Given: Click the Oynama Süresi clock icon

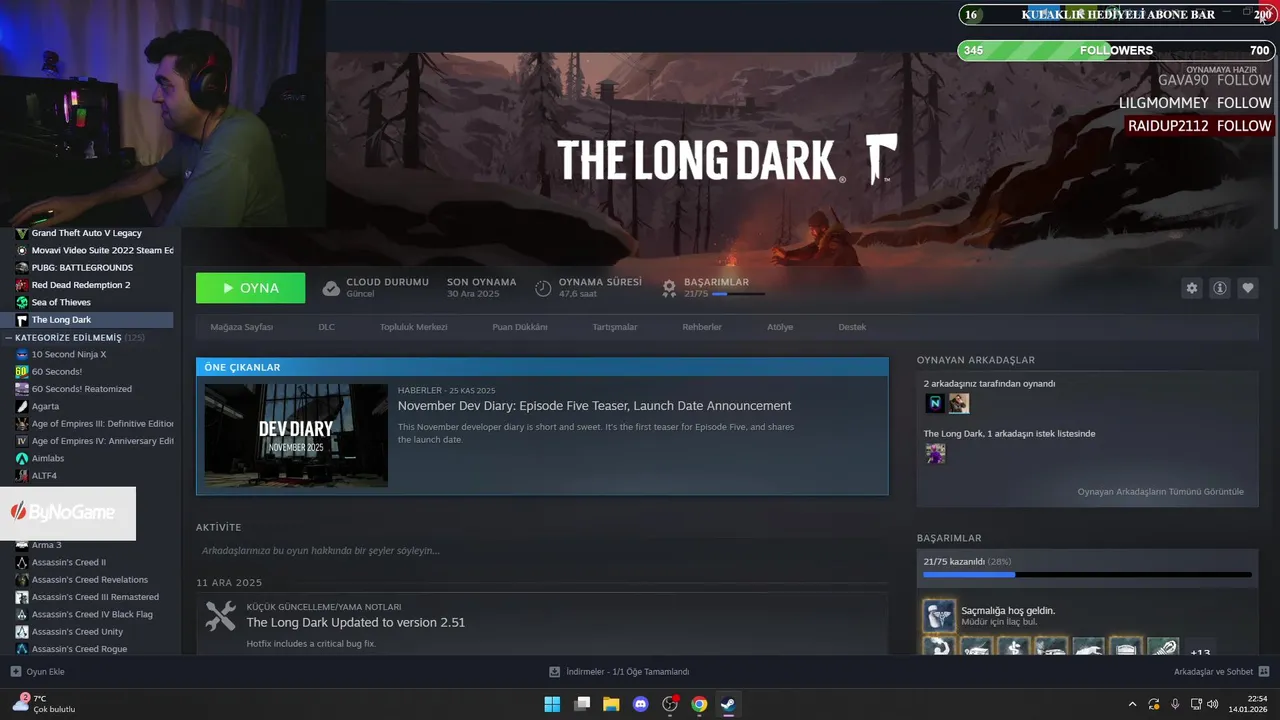Looking at the screenshot, I should pos(543,288).
